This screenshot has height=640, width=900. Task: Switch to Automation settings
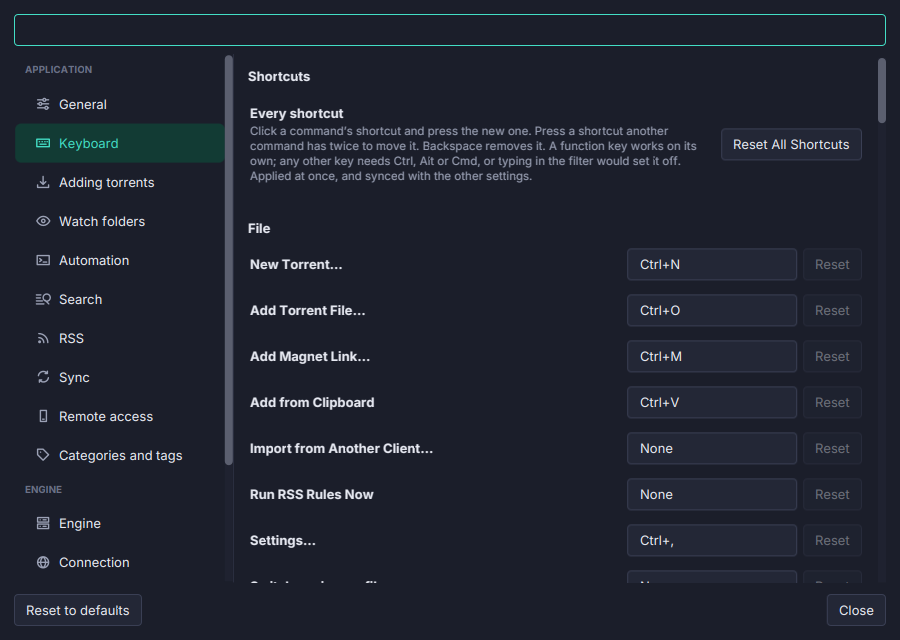(119, 260)
